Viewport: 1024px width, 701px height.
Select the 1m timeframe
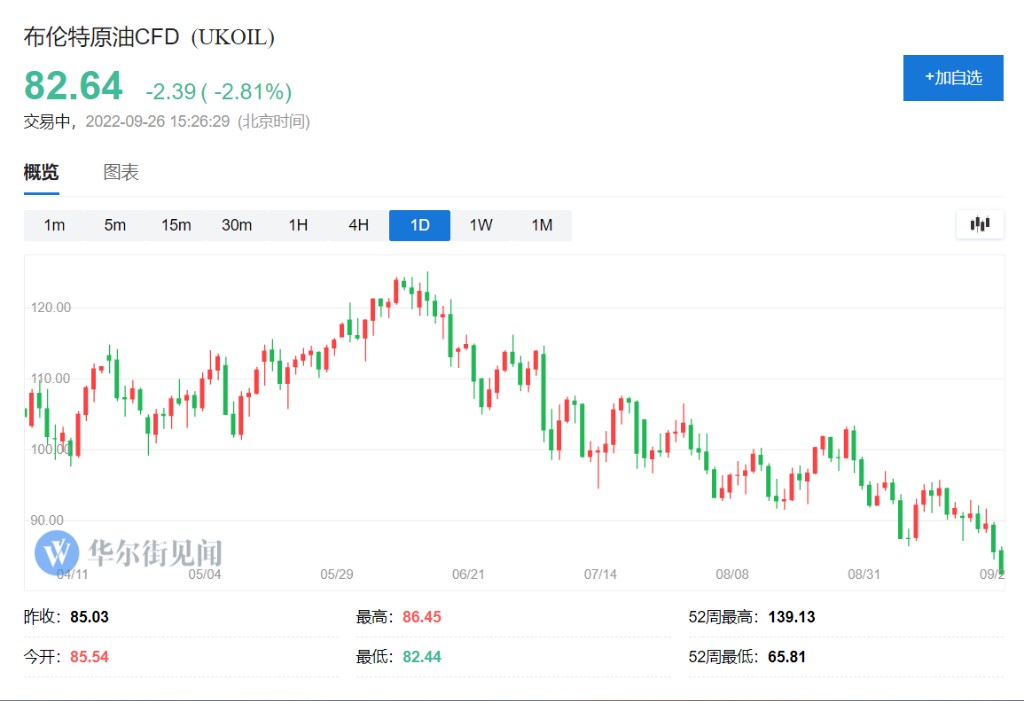point(54,225)
